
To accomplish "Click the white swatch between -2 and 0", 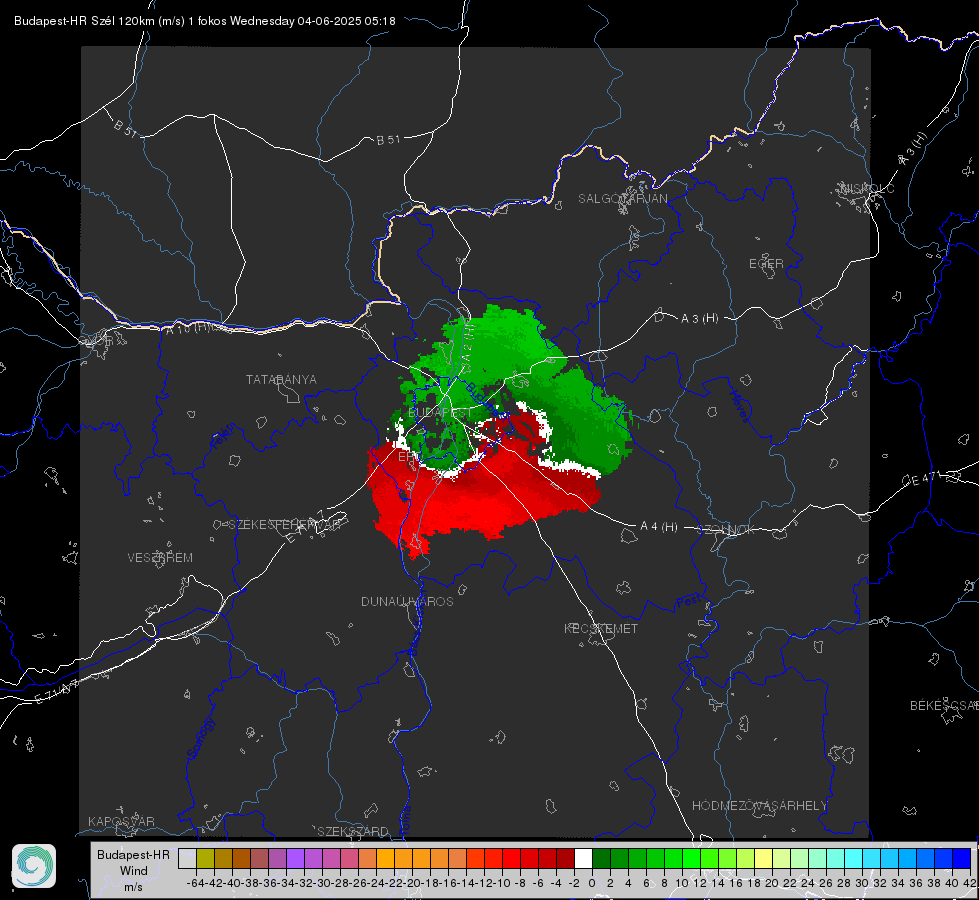I will click(x=583, y=859).
